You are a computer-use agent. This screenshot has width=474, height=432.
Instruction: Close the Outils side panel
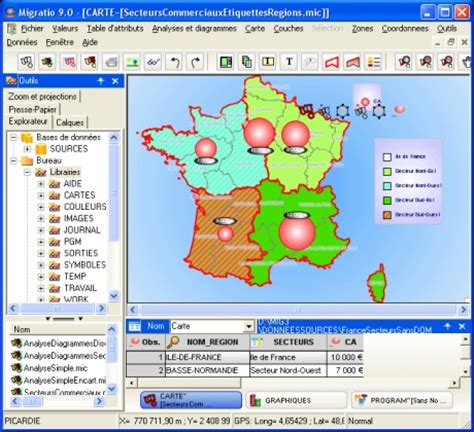[115, 81]
